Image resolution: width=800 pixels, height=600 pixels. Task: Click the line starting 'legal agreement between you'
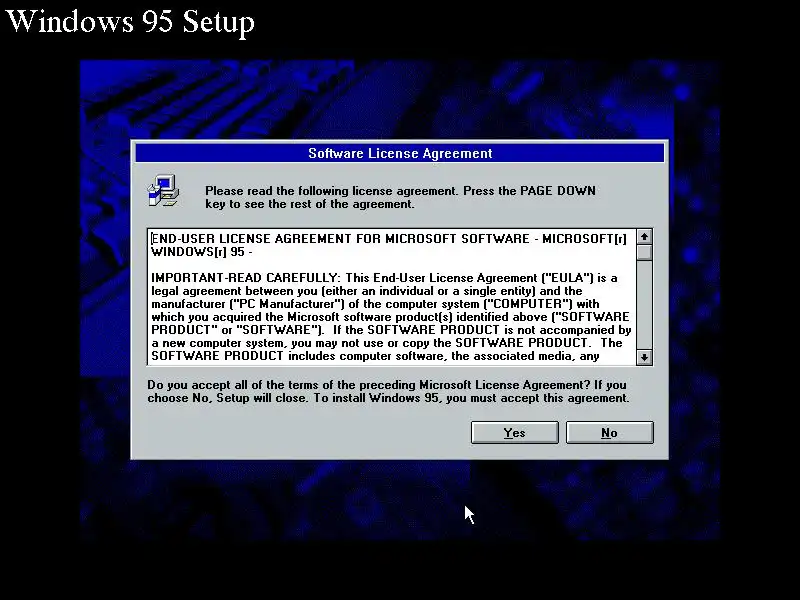click(x=367, y=291)
